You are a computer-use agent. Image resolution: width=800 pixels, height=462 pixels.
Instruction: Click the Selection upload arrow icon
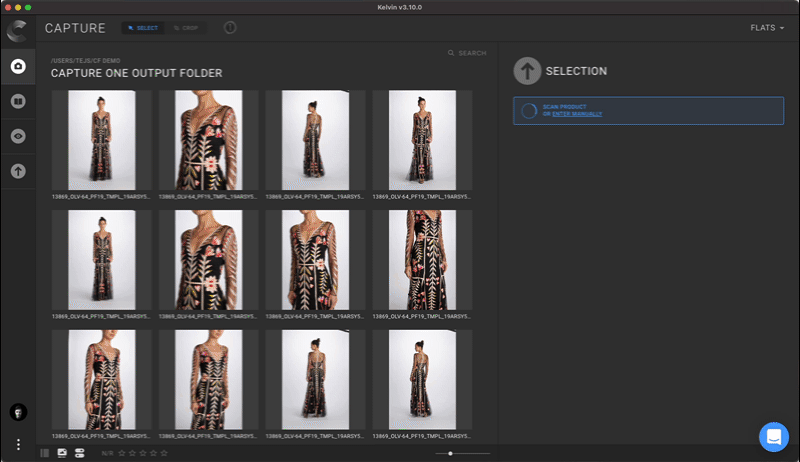click(x=527, y=71)
